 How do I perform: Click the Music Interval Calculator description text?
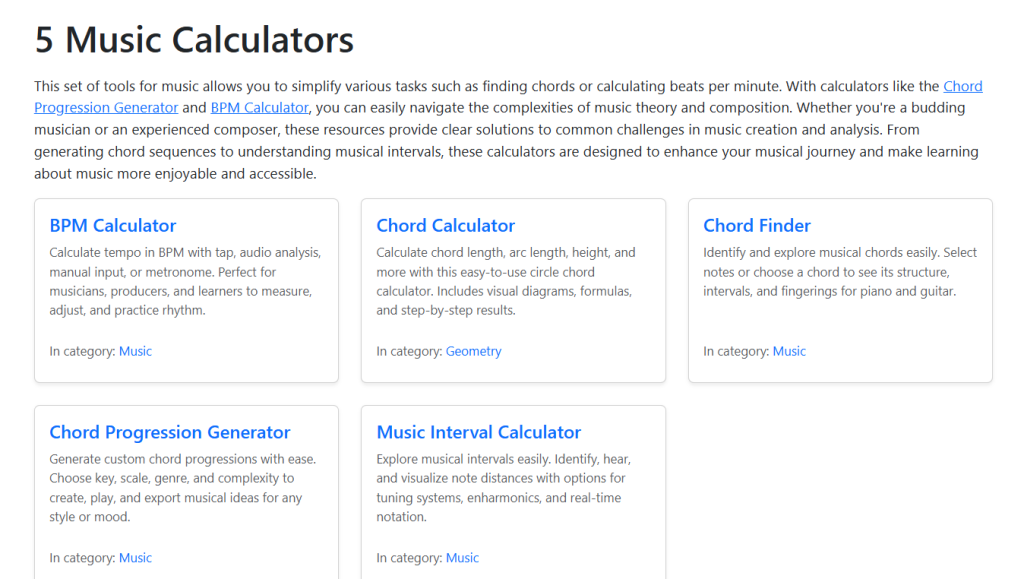503,488
